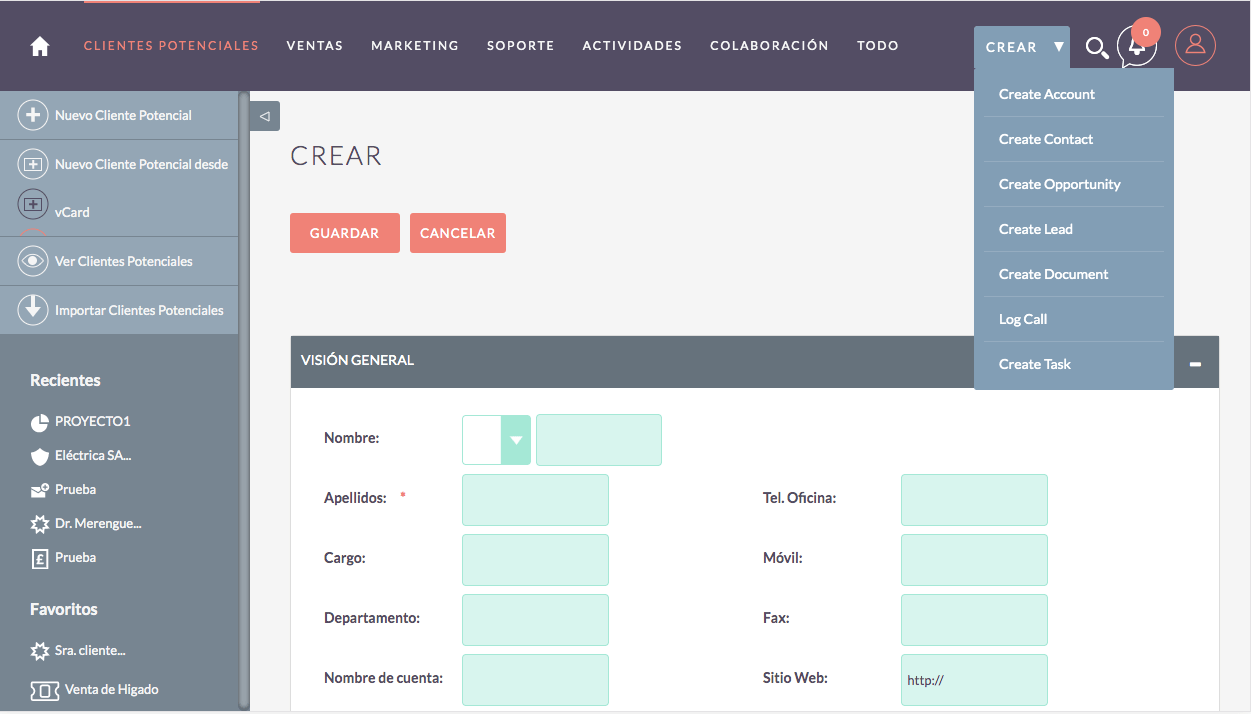Screen dimensions: 1251x714
Task: Toggle the CREAR dropdown menu
Action: [x=1022, y=47]
